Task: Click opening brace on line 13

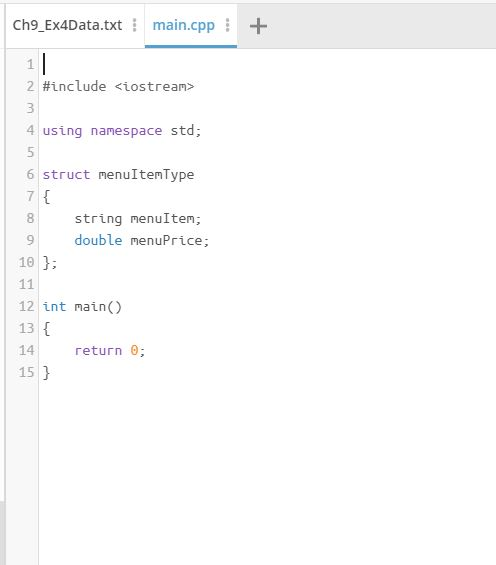Action: [46, 328]
